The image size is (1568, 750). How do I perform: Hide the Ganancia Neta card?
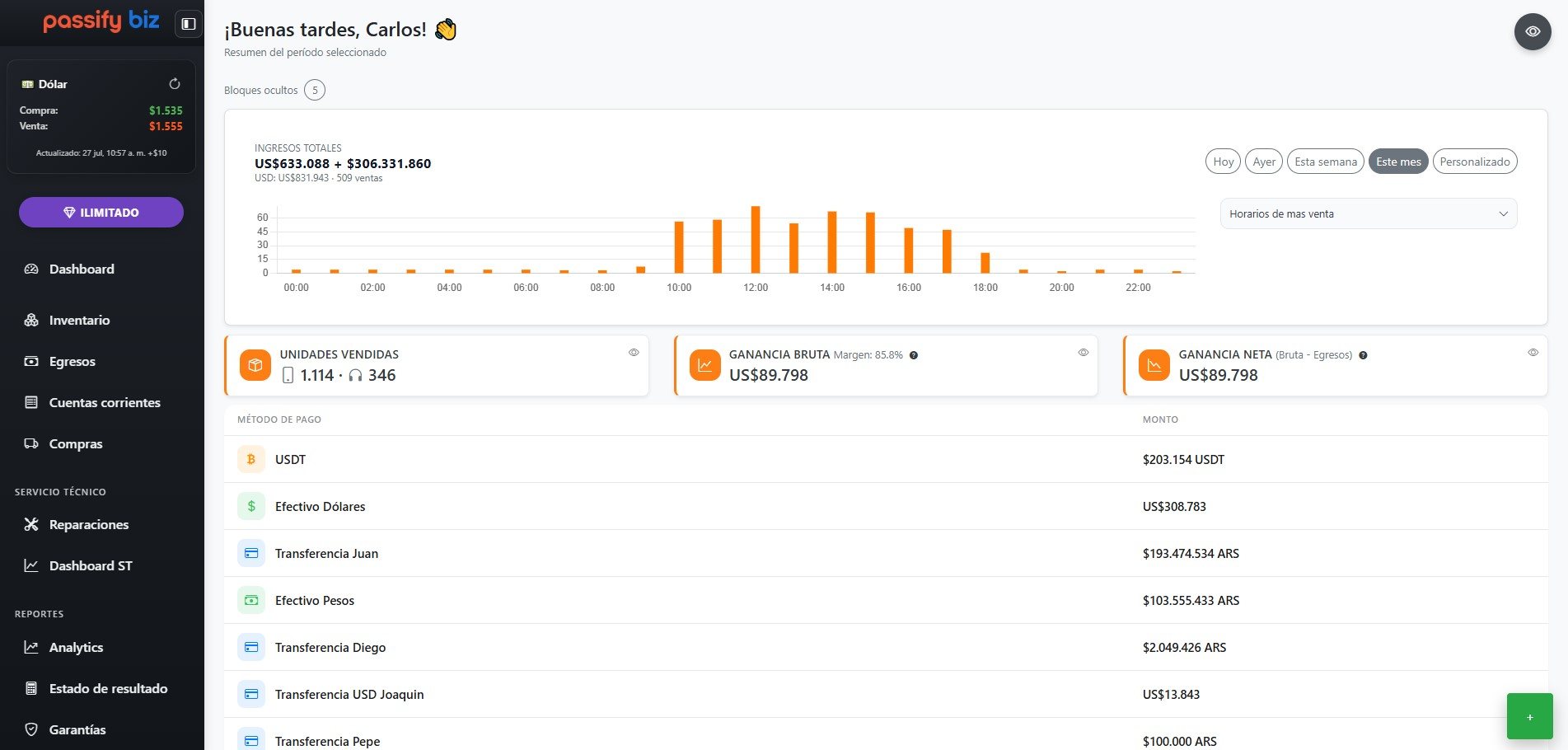(x=1533, y=353)
